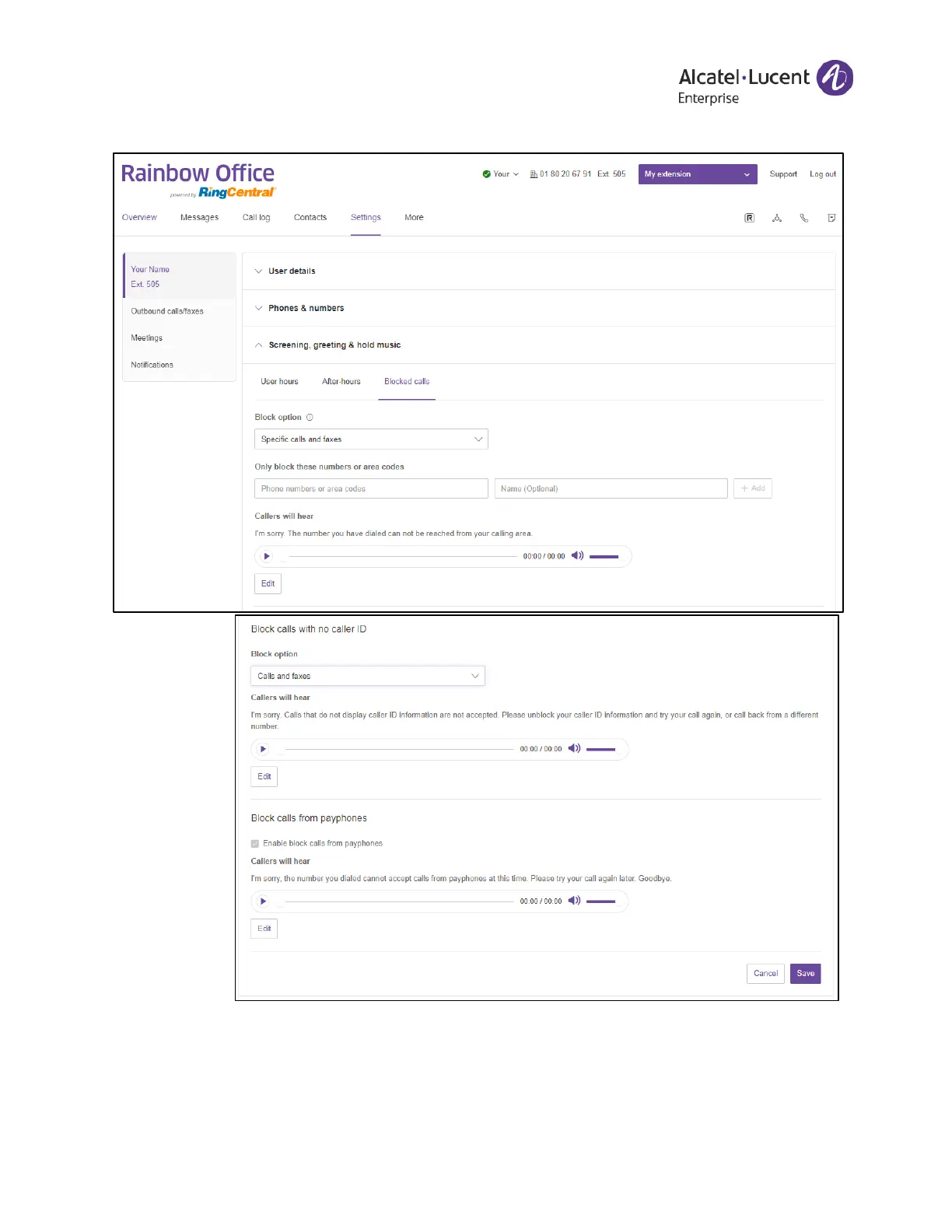Play the payphone blocked greeting audio
Screen dimensions: 952x1232
click(264, 901)
